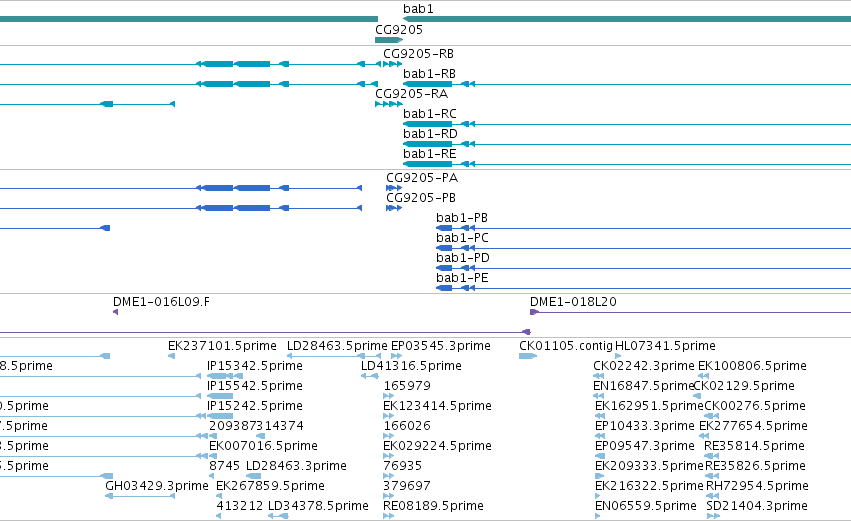Screen dimensions: 851x521
Task: Open the bab1-PD coding sequence label
Action: (463, 258)
